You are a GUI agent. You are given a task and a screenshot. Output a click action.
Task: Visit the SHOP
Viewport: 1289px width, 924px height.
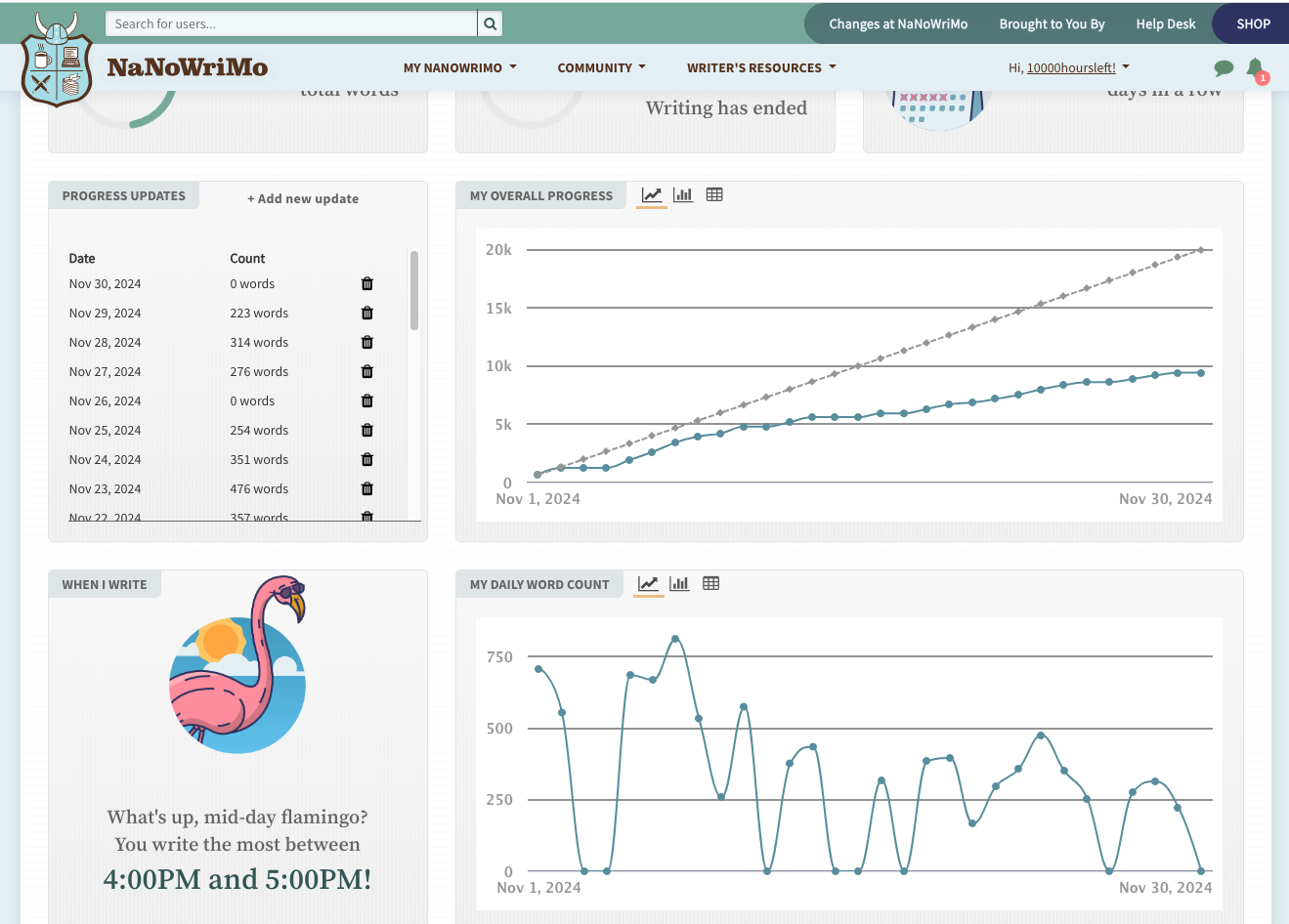pyautogui.click(x=1253, y=23)
